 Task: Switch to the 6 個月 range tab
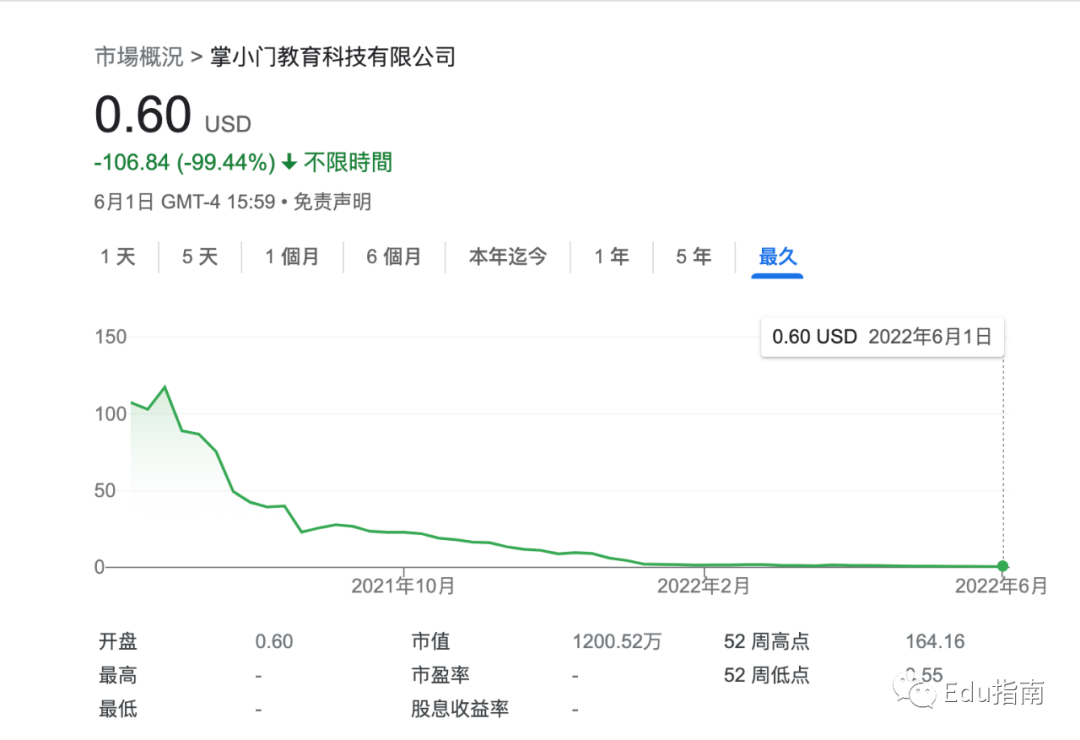(394, 257)
